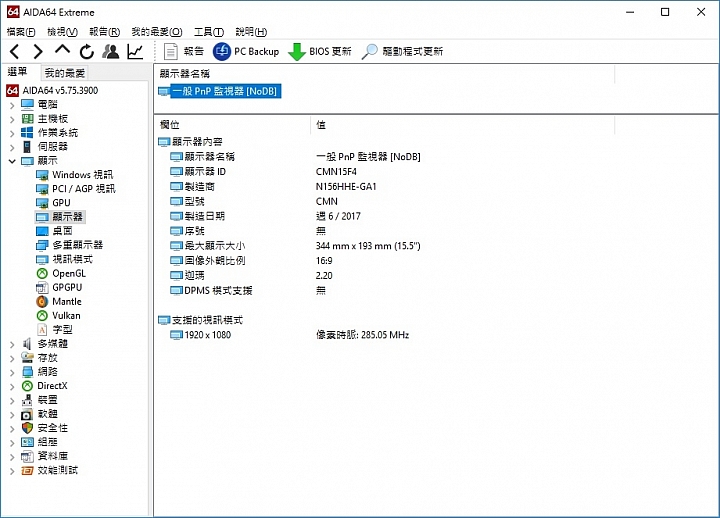
Task: Collapse the 顯示 tree node
Action: (12, 161)
